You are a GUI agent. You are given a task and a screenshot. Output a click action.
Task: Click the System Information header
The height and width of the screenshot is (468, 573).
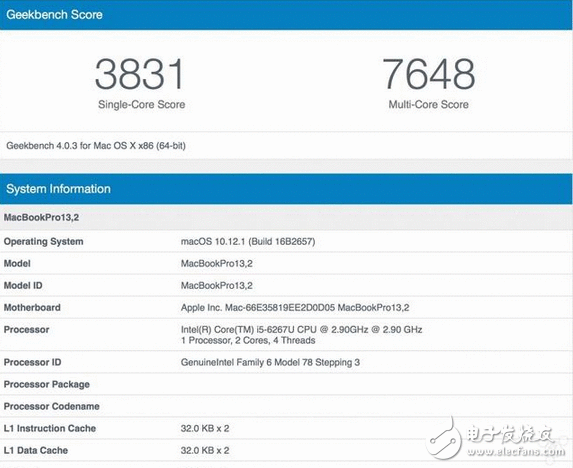286,189
